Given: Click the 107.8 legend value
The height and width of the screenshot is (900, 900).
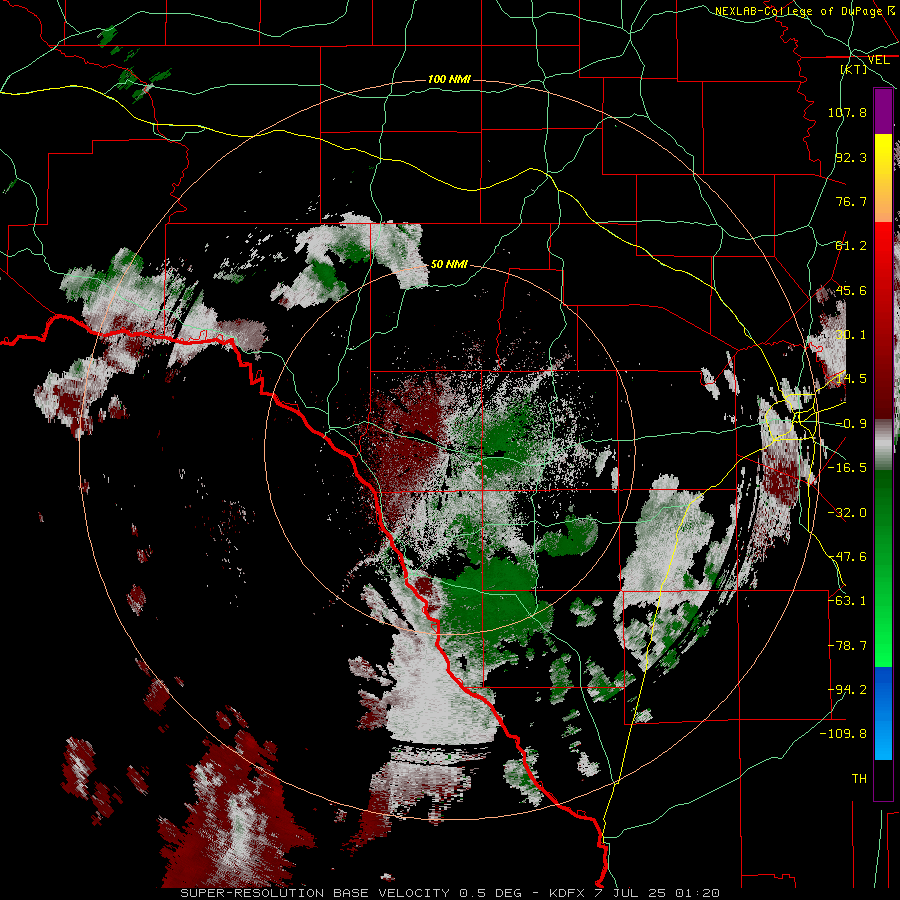Looking at the screenshot, I should click(847, 112).
